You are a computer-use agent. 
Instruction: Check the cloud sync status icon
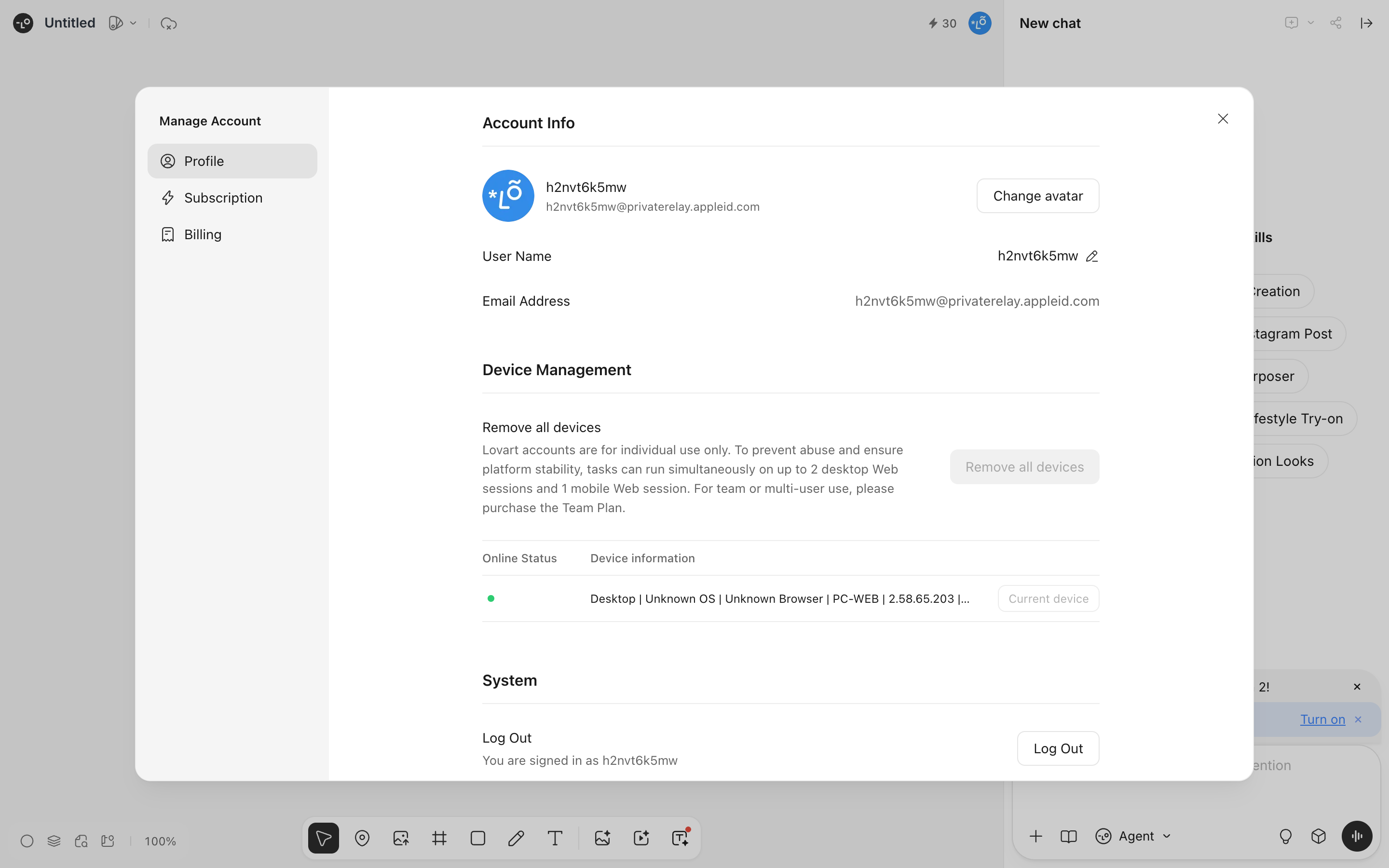click(x=168, y=24)
